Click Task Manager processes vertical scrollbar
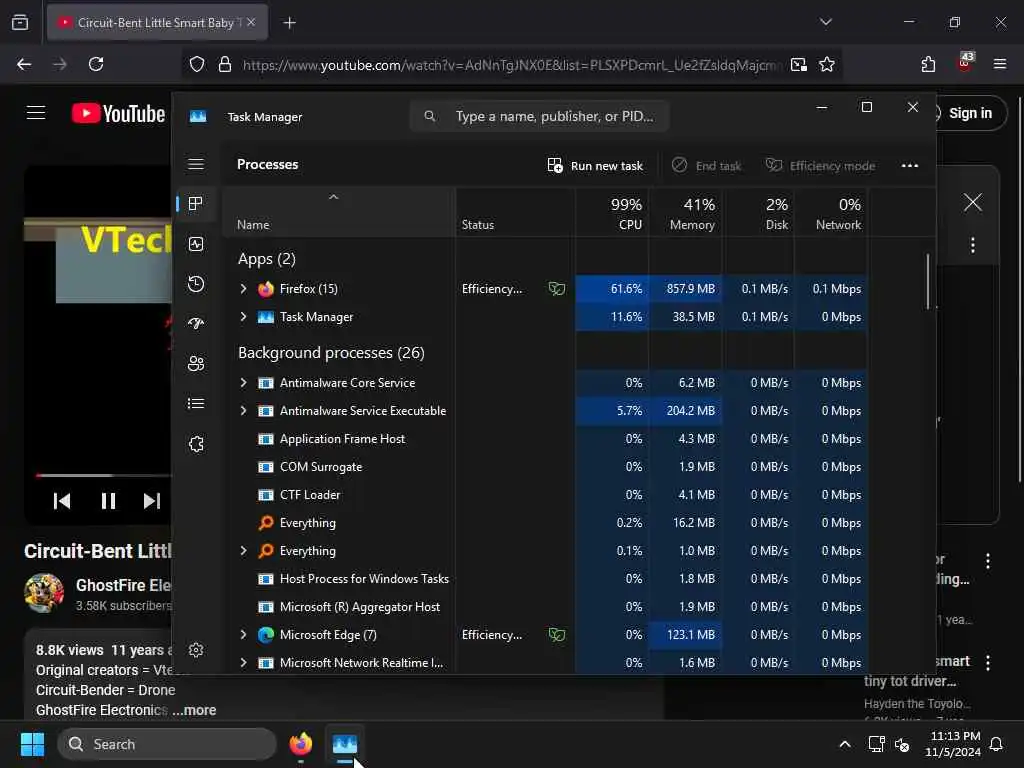 click(927, 281)
